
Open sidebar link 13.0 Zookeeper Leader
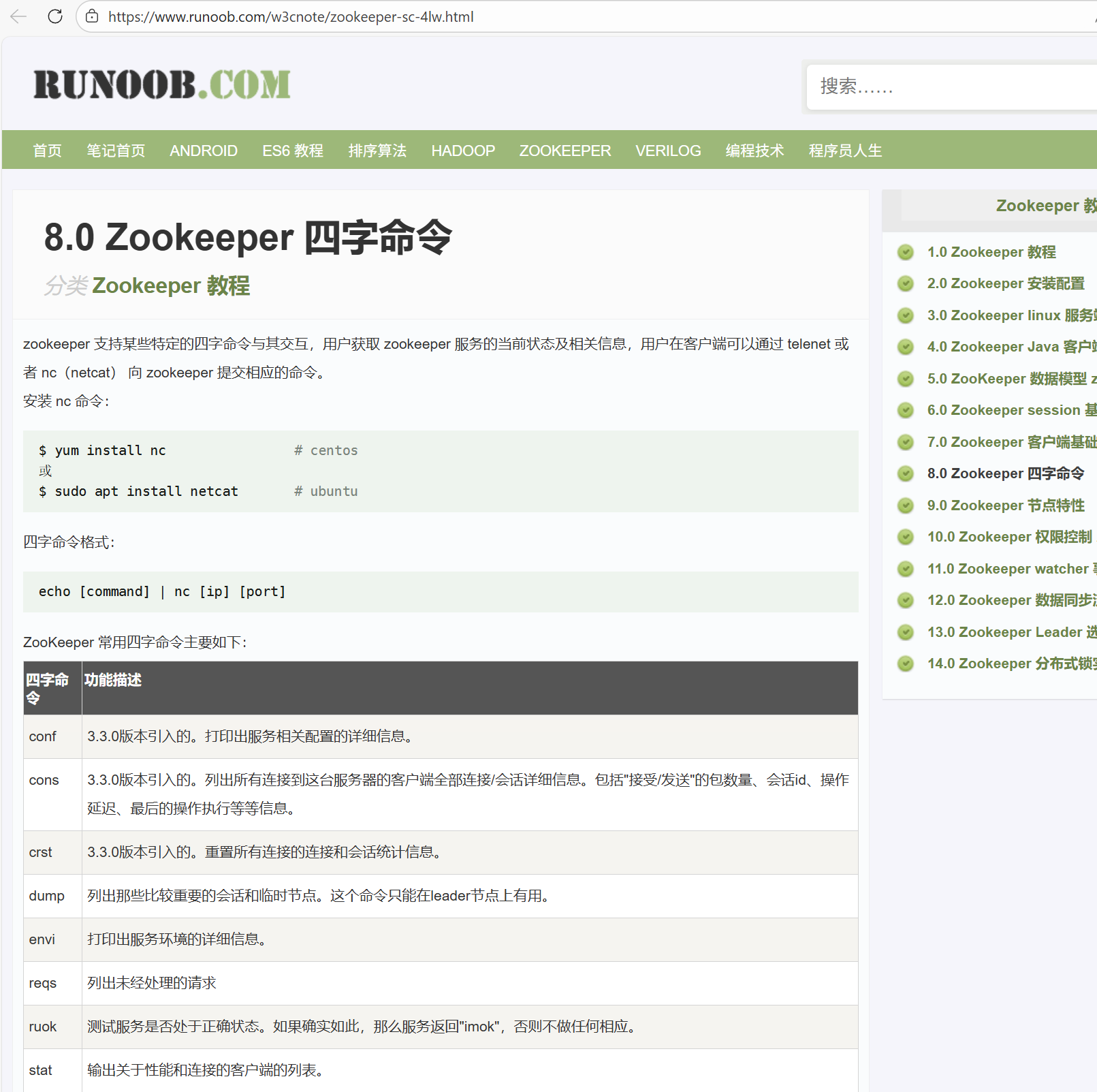coord(1012,632)
